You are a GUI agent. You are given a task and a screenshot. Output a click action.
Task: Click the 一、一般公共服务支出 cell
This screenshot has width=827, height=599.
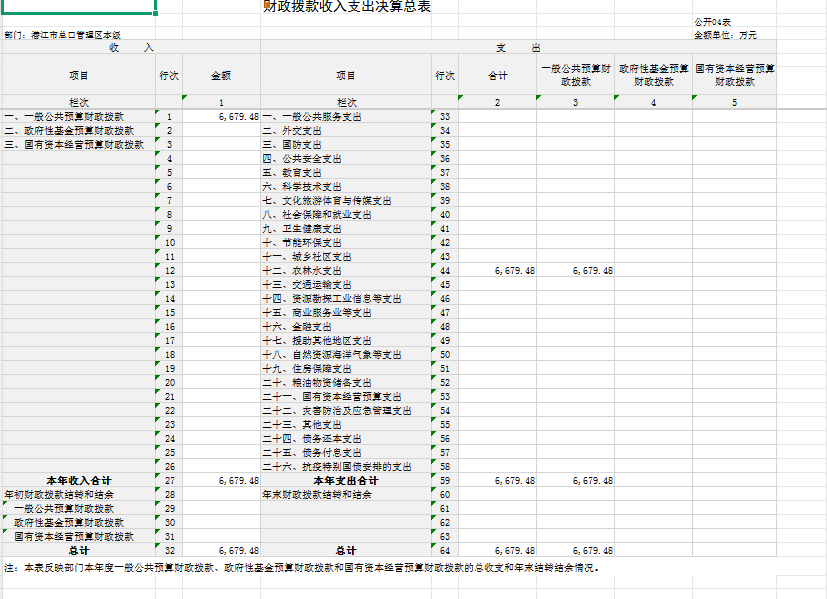click(312, 117)
